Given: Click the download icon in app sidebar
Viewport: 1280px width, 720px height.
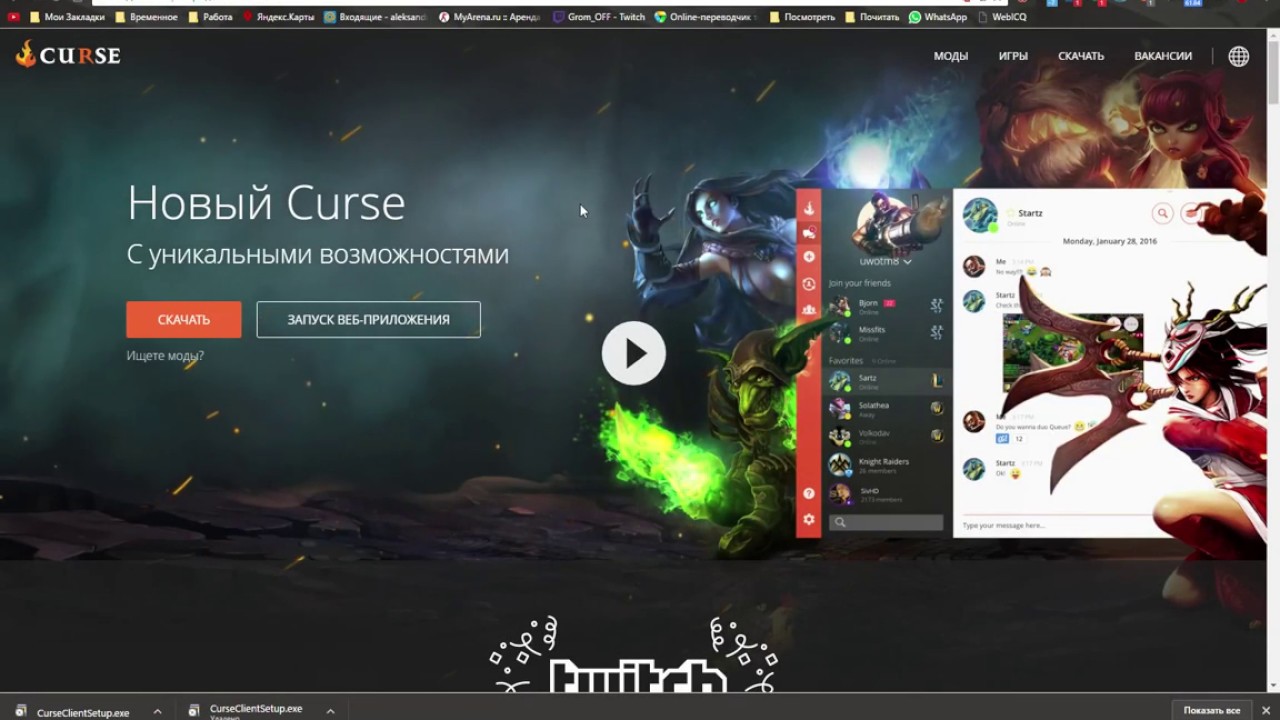Looking at the screenshot, I should tap(809, 209).
